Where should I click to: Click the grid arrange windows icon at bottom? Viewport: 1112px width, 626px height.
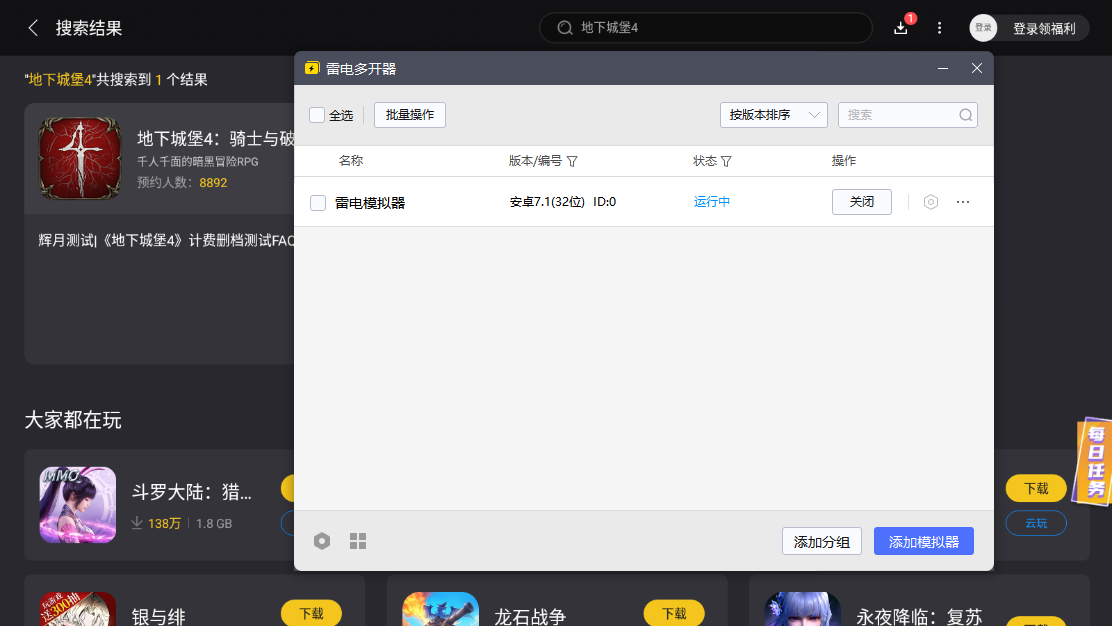358,541
